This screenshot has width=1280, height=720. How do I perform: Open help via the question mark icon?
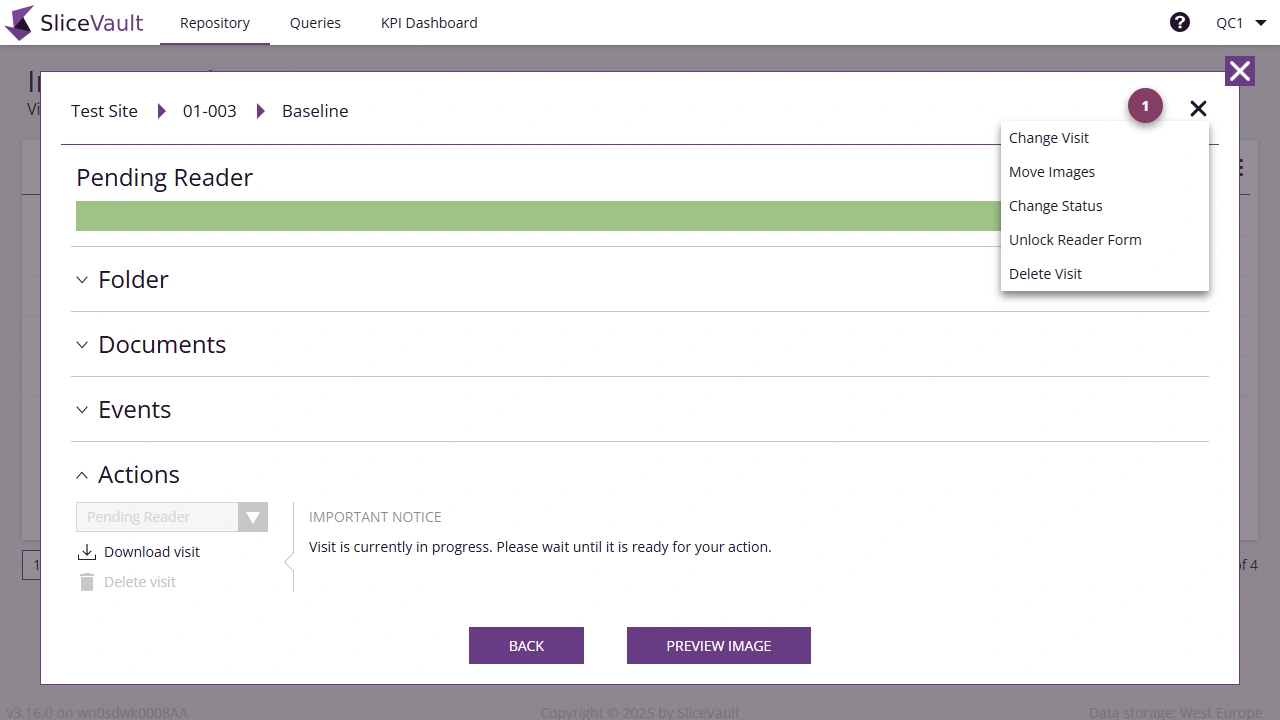(1180, 21)
